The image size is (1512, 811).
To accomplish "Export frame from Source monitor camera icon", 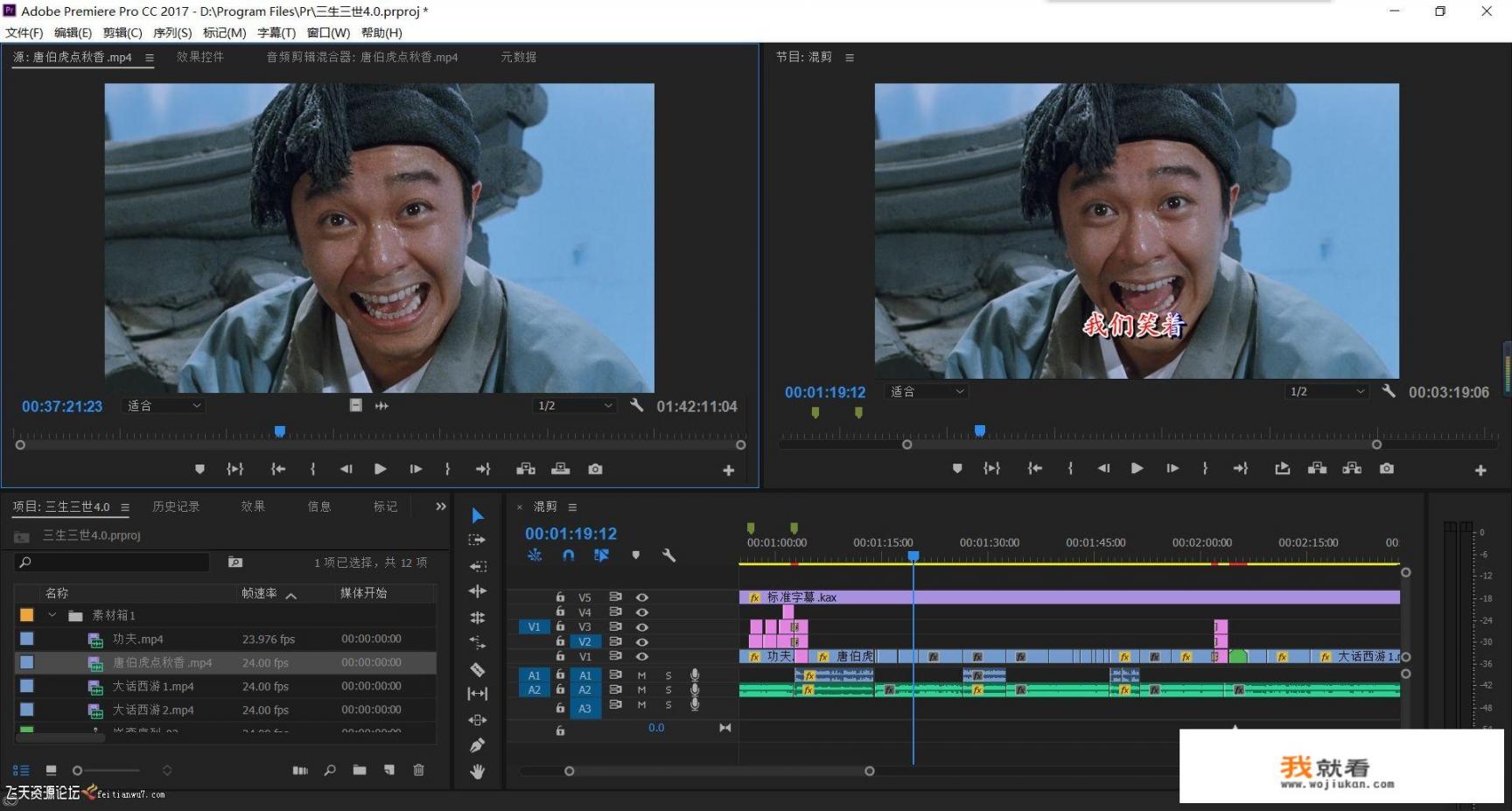I will point(595,470).
